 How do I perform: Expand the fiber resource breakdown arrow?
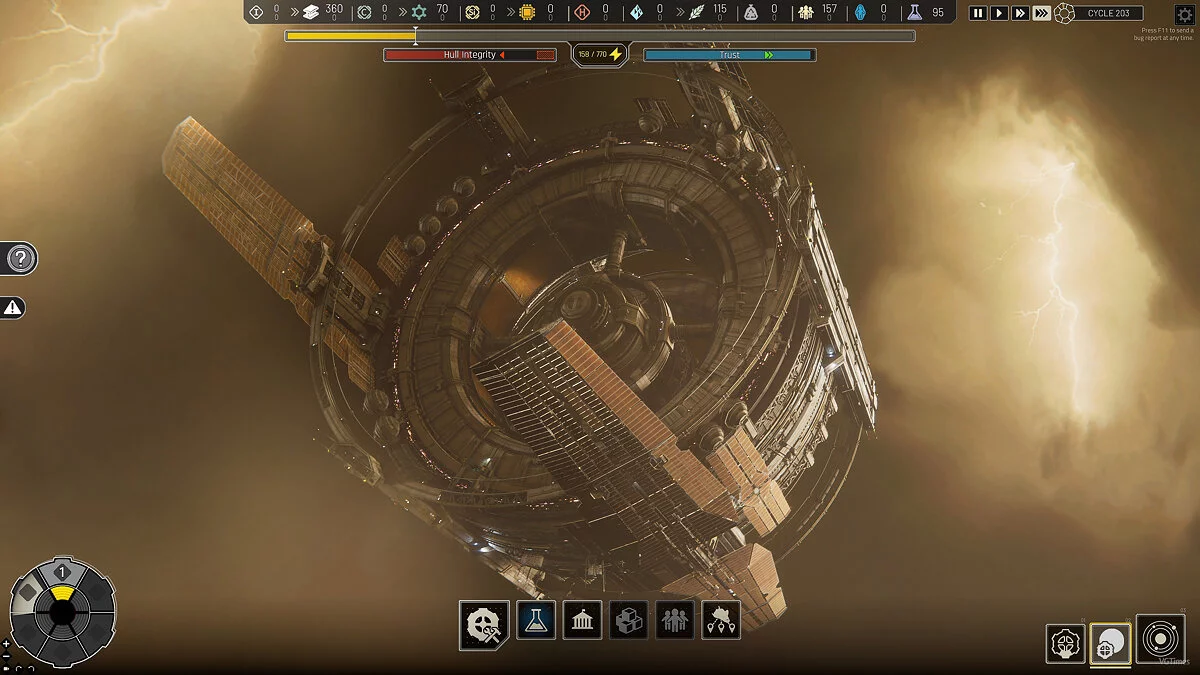[x=681, y=12]
